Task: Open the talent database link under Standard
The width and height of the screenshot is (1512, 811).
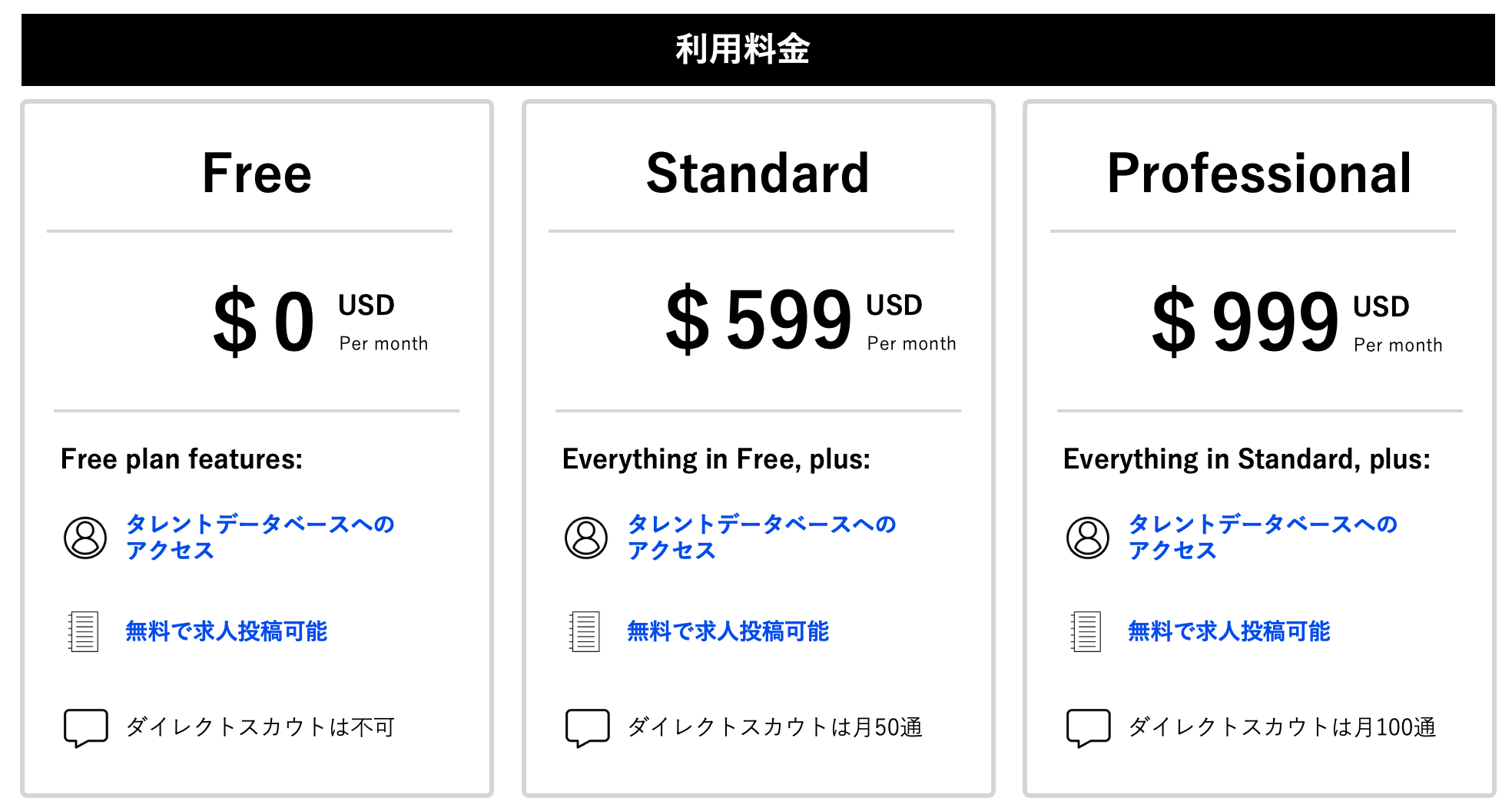Action: pos(761,537)
